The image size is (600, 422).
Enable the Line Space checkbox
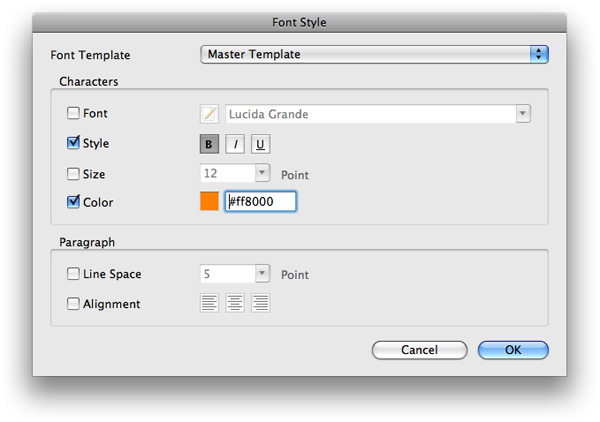point(73,274)
